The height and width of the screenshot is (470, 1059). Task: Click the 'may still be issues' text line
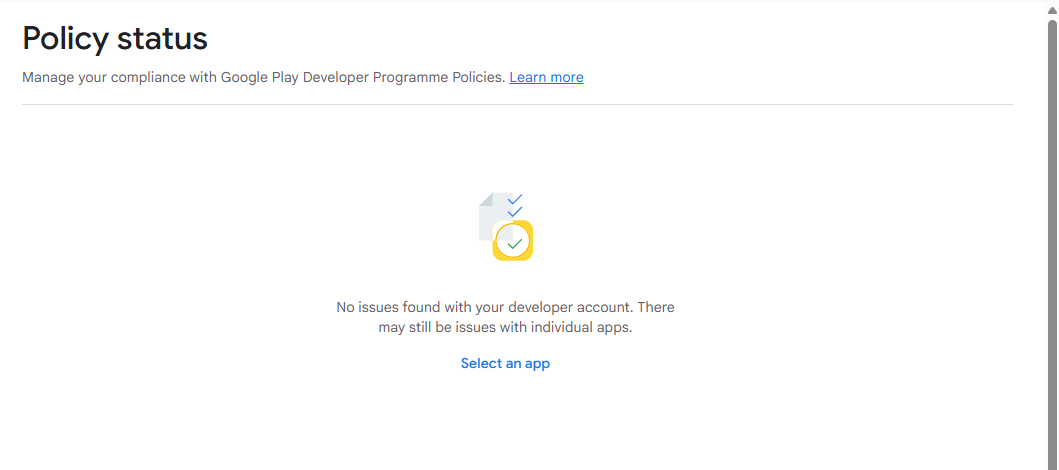click(505, 327)
